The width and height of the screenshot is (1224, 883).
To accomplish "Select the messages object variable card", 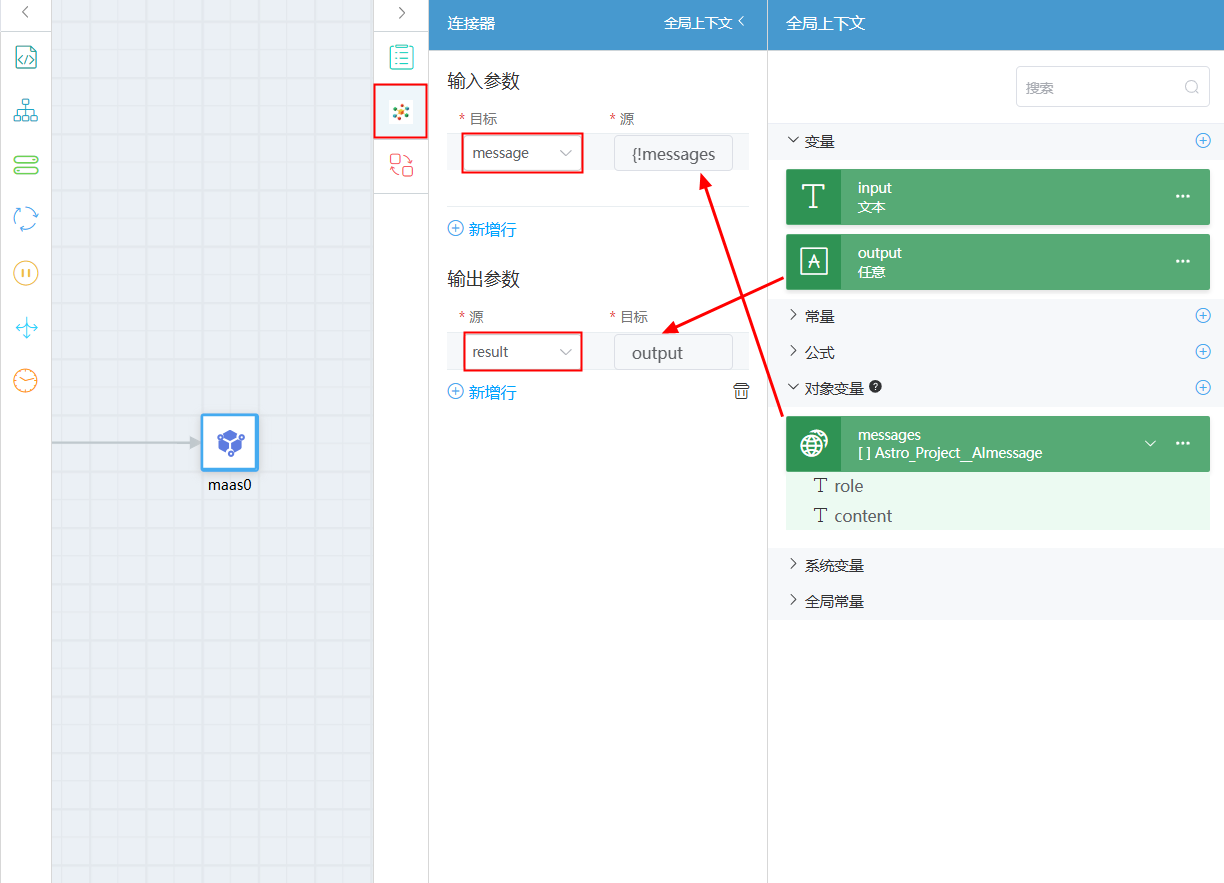I will coord(998,444).
